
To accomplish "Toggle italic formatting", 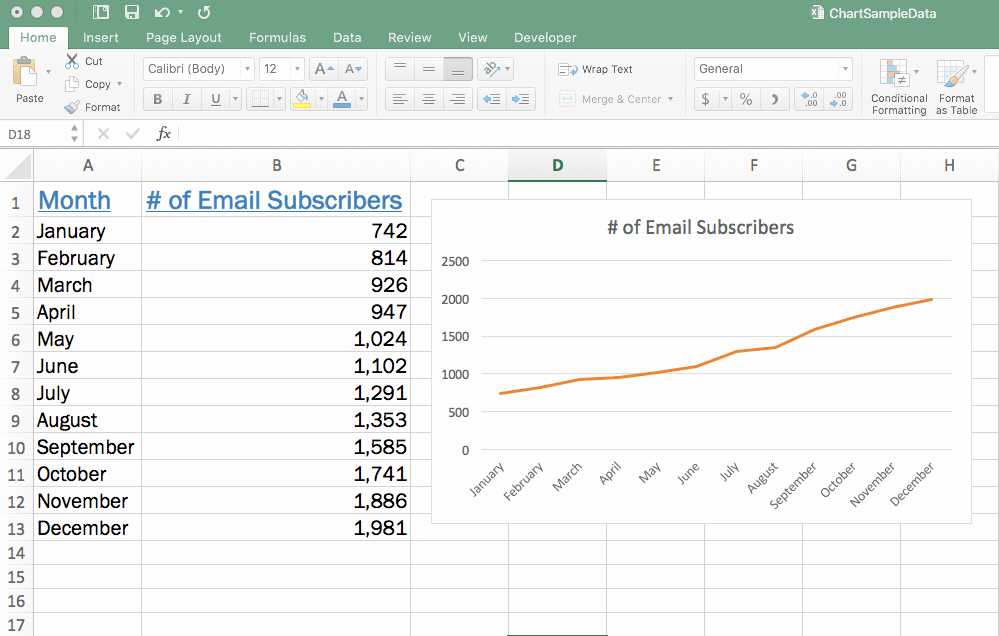I will click(x=186, y=99).
